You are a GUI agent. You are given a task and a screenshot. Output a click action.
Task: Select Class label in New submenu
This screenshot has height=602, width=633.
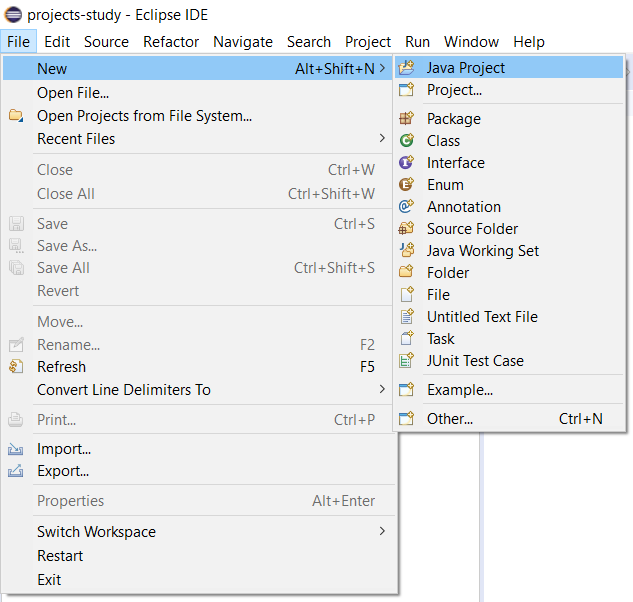pyautogui.click(x=443, y=141)
